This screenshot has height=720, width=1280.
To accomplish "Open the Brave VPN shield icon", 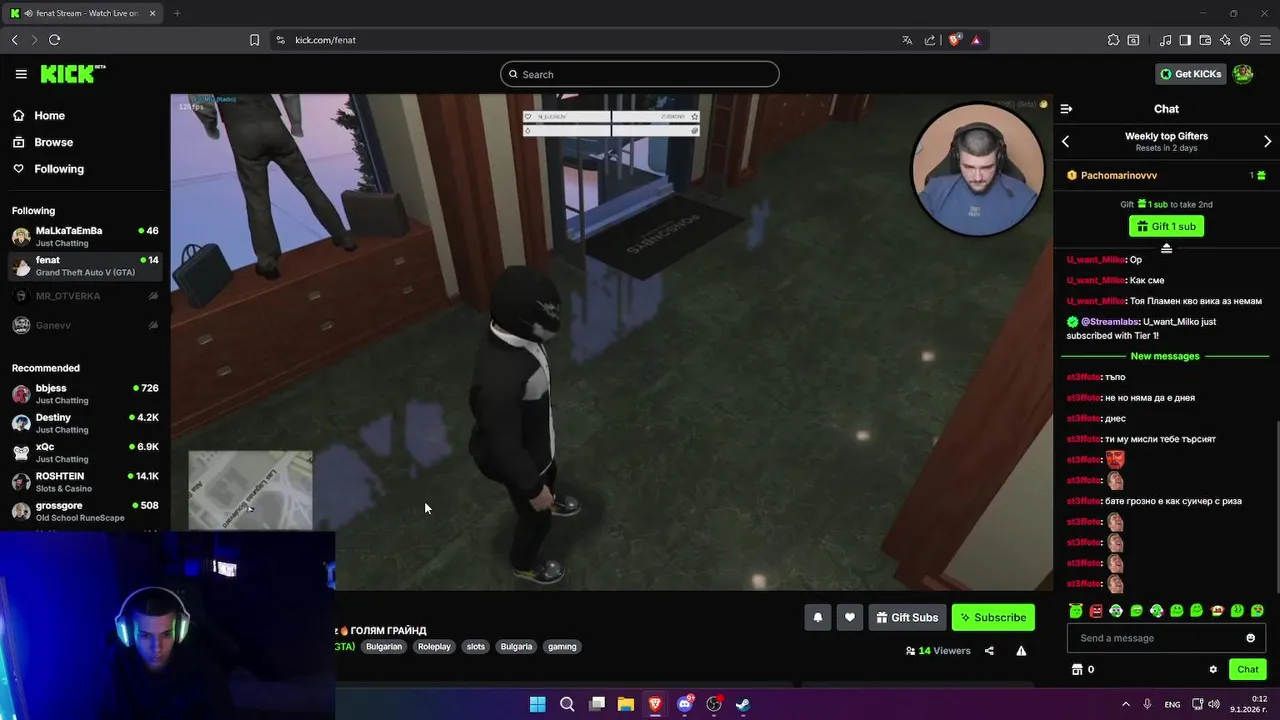I will (x=1245, y=40).
